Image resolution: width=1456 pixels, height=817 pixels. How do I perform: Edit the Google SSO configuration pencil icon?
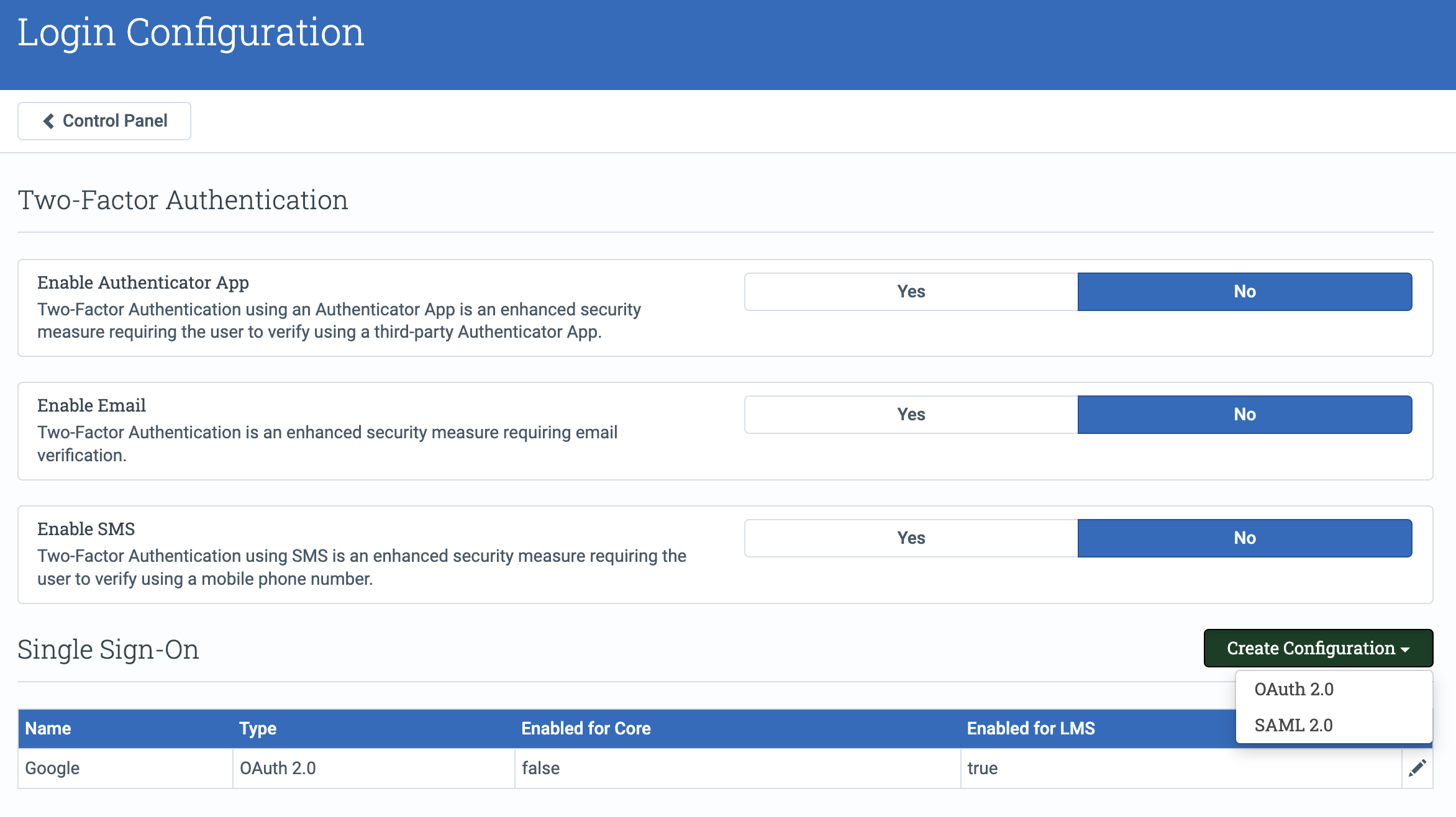1417,768
